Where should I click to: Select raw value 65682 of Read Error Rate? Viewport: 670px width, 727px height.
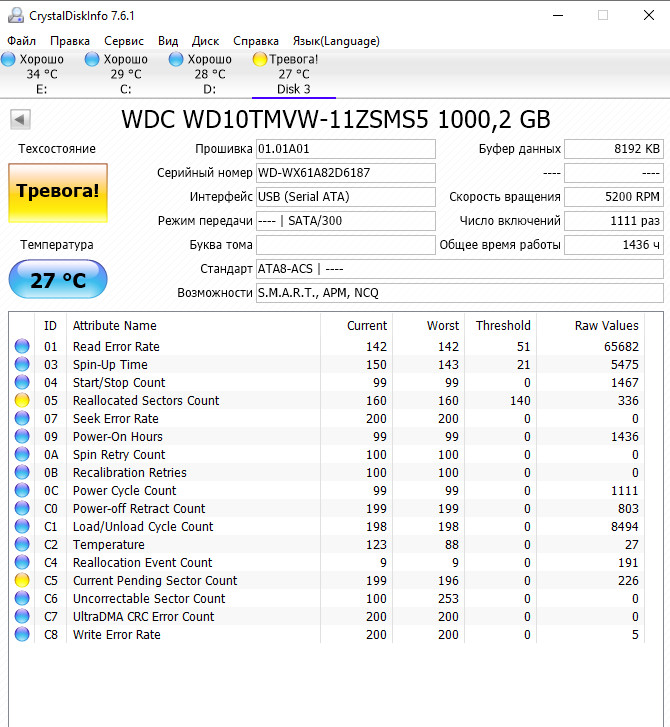[621, 346]
